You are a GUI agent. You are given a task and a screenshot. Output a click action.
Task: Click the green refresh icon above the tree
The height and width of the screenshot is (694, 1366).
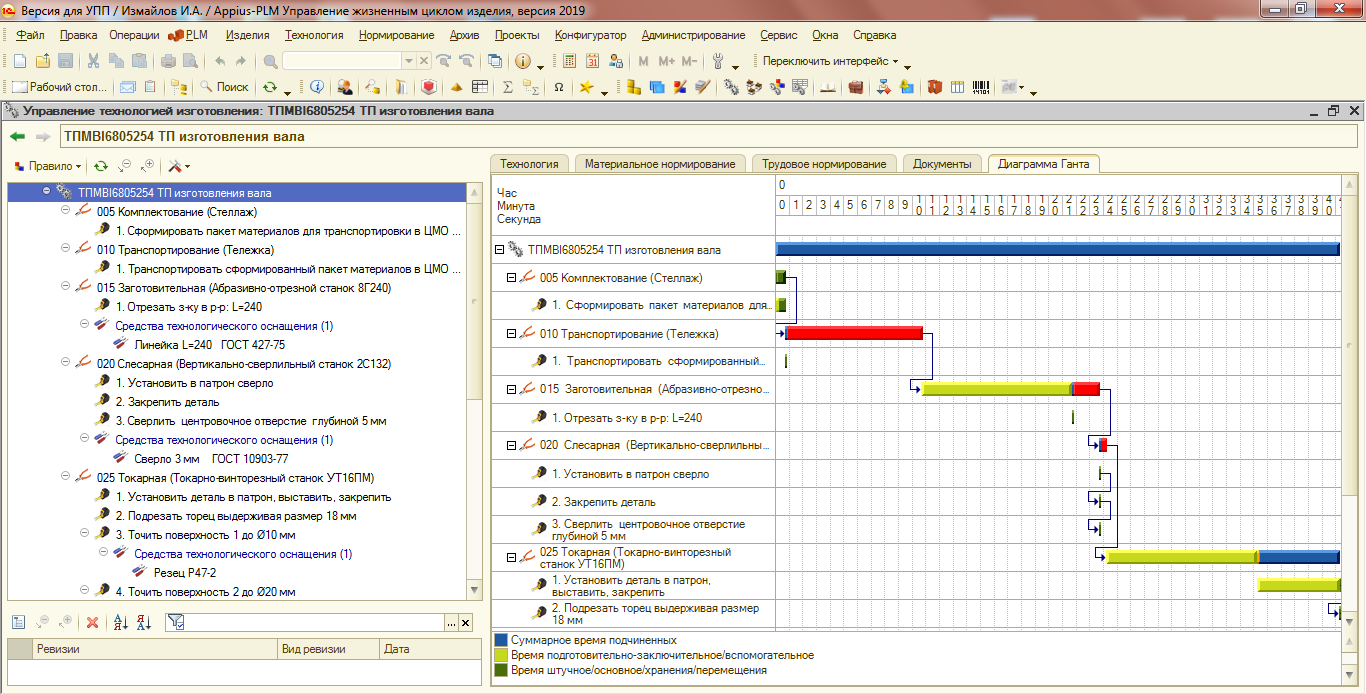coord(101,166)
